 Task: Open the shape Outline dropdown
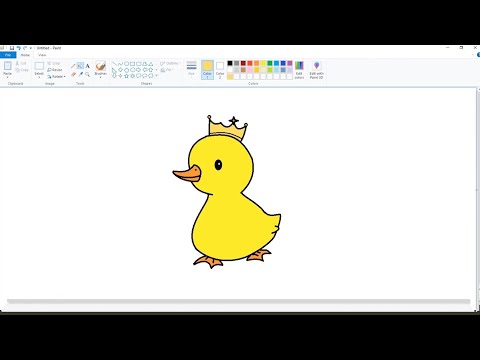coord(170,63)
